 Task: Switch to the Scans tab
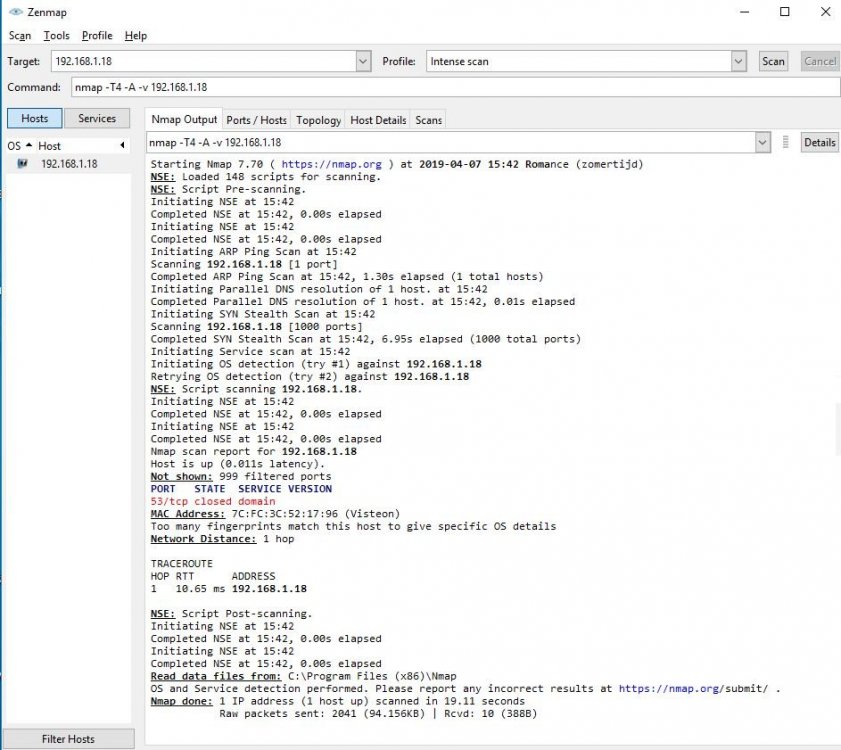(x=428, y=120)
